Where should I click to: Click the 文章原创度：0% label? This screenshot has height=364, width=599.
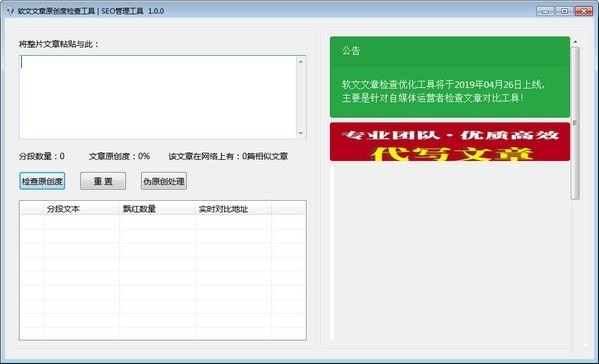[x=119, y=156]
